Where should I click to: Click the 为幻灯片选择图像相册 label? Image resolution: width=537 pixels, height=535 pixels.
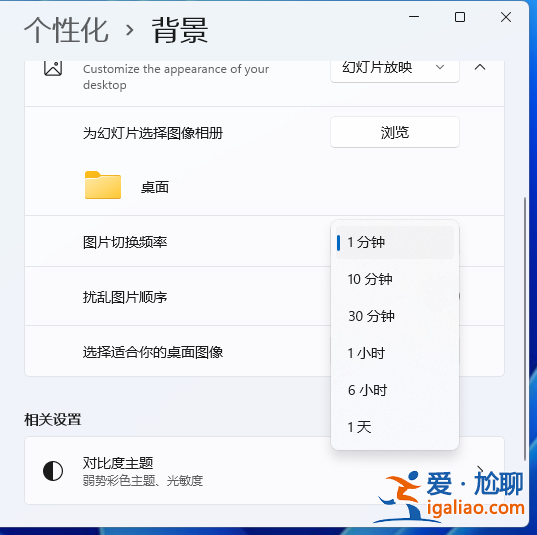tap(153, 133)
